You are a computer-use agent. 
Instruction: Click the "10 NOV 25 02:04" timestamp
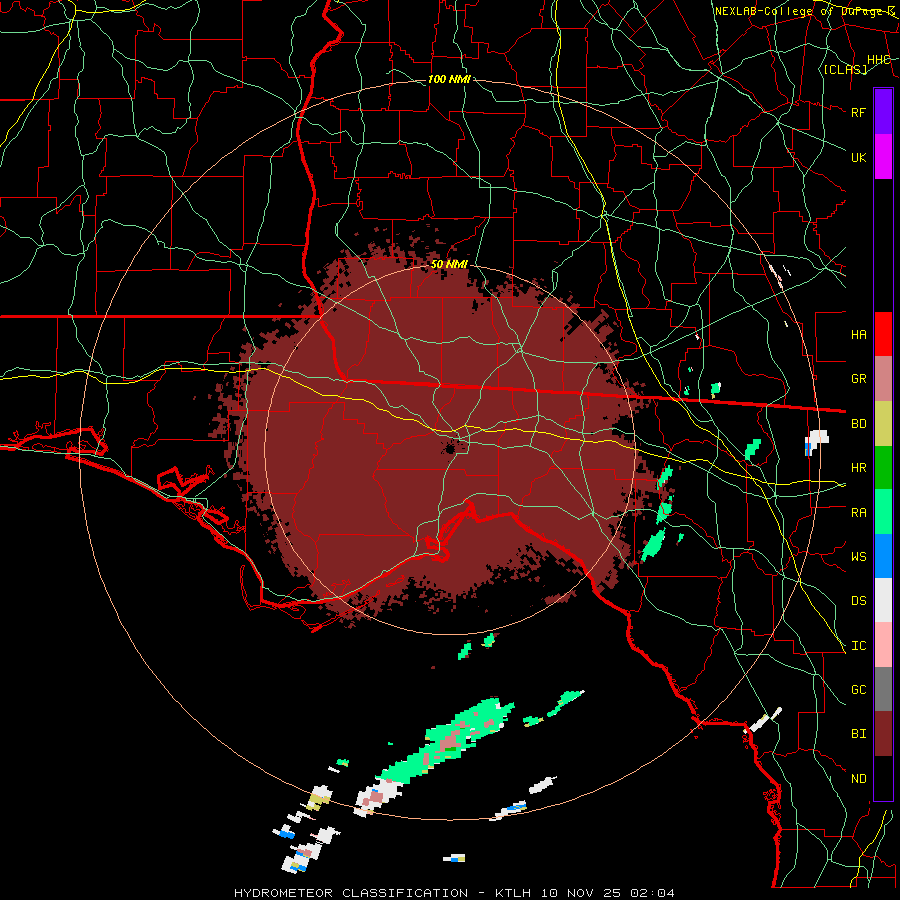(608, 893)
